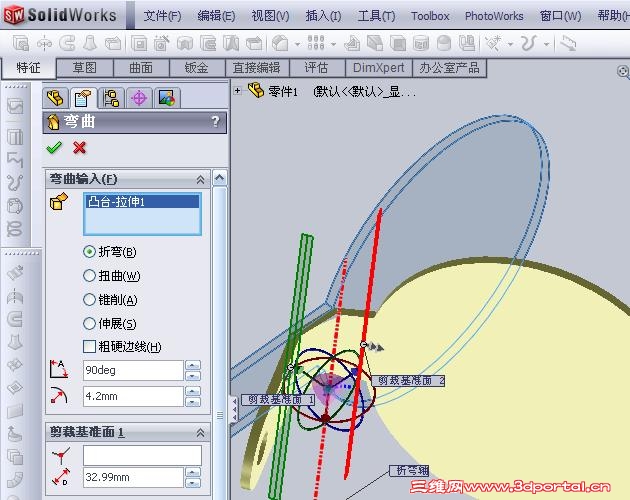This screenshot has width=630, height=500.
Task: Open the Hole Wizard tool
Action: [x=162, y=43]
